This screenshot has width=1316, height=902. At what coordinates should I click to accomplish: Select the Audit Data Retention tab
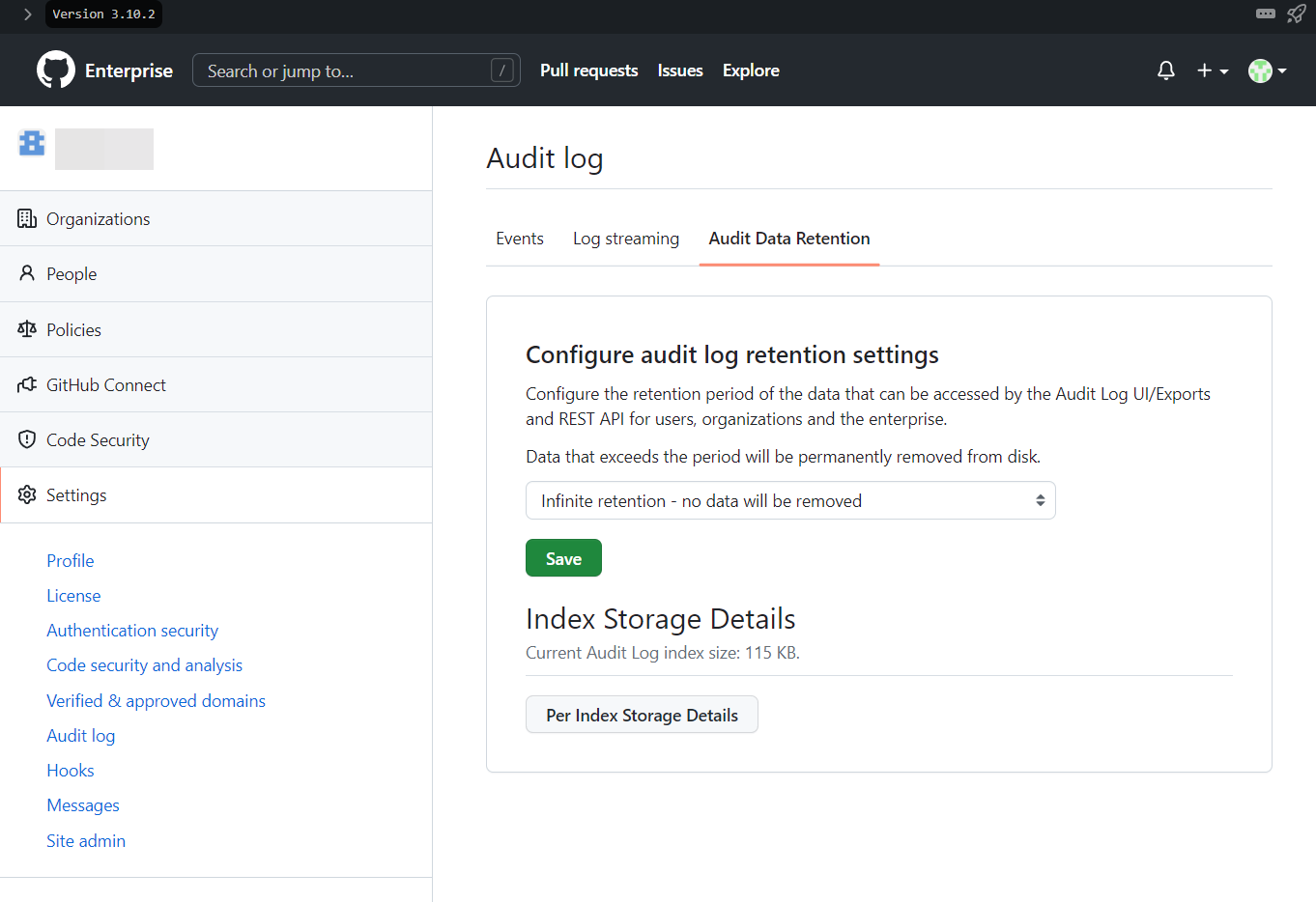[x=789, y=239]
